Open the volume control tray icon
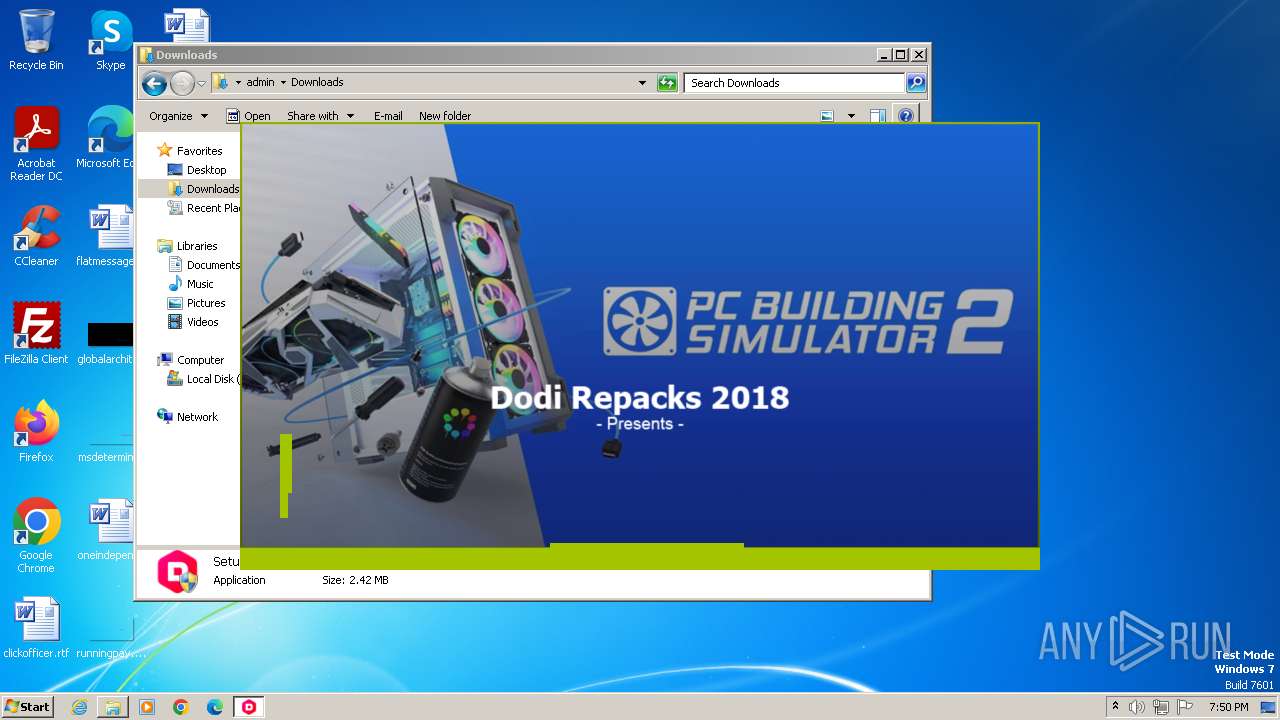The height and width of the screenshot is (720, 1280). coord(1137,707)
